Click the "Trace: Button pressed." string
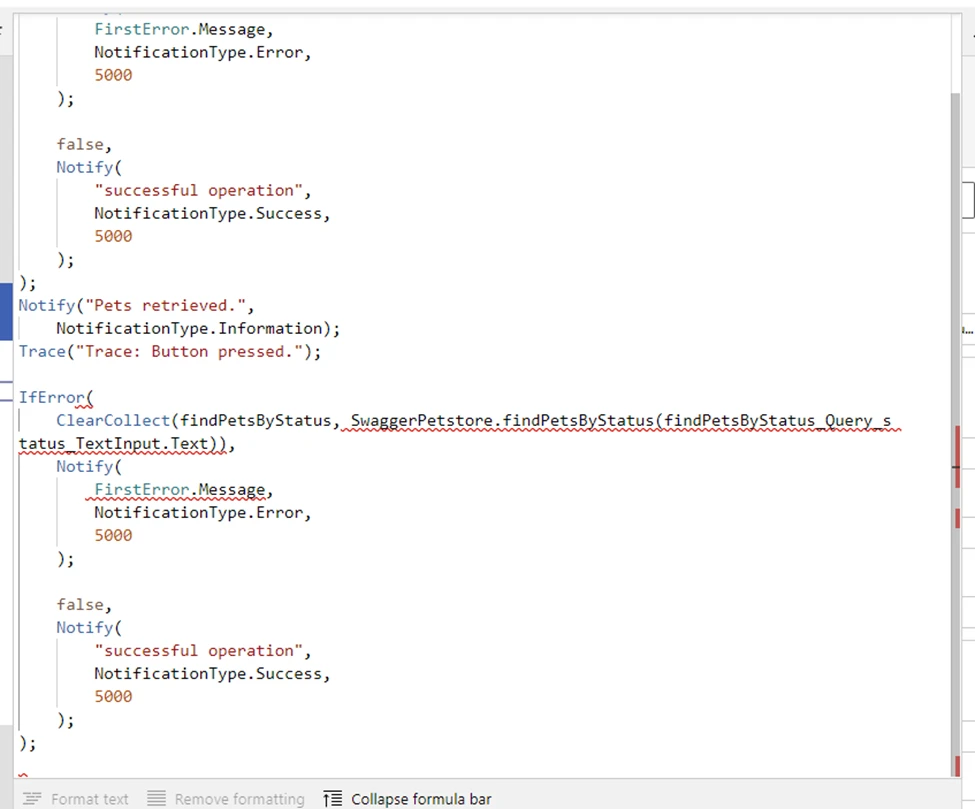This screenshot has height=809, width=975. [x=198, y=351]
